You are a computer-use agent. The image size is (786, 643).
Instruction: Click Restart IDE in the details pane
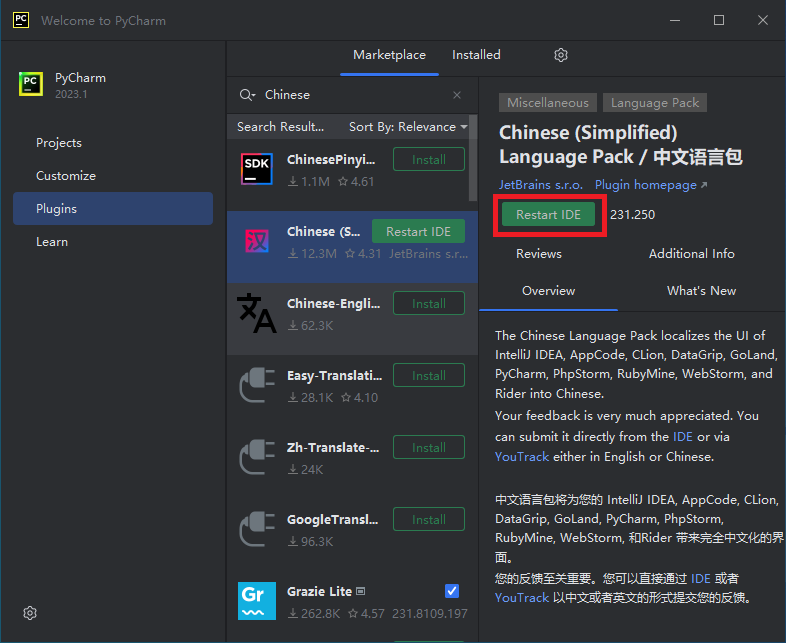click(548, 215)
